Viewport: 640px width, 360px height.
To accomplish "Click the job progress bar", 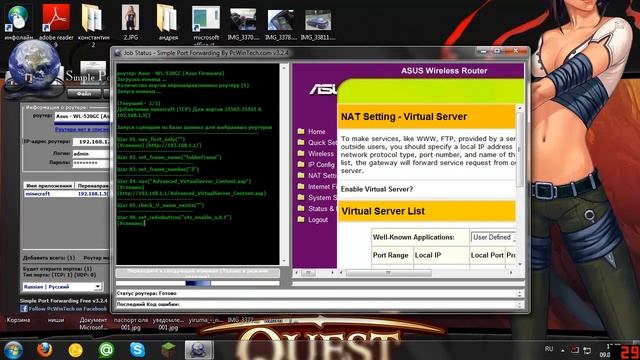I will tap(198, 283).
